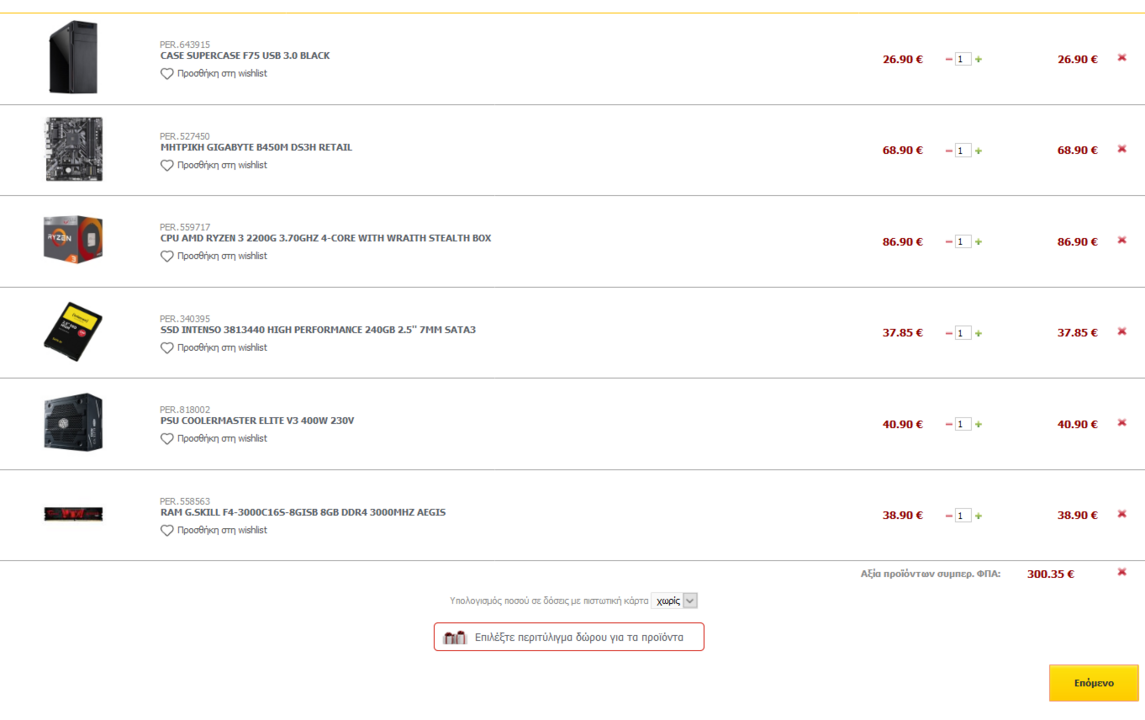Select label Αξία προϊόντων συμπερ. ΦΠΑ
The image size is (1145, 720).
click(930, 574)
